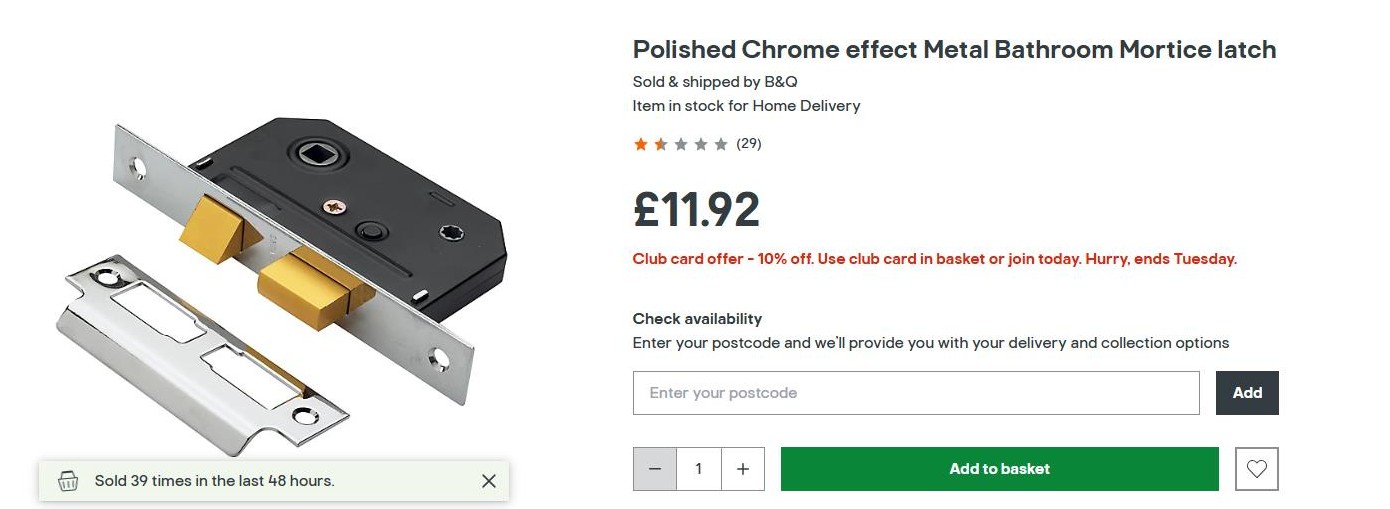Image resolution: width=1390 pixels, height=509 pixels.
Task: Click the Polished Chrome Mortice latch title
Action: 954,50
